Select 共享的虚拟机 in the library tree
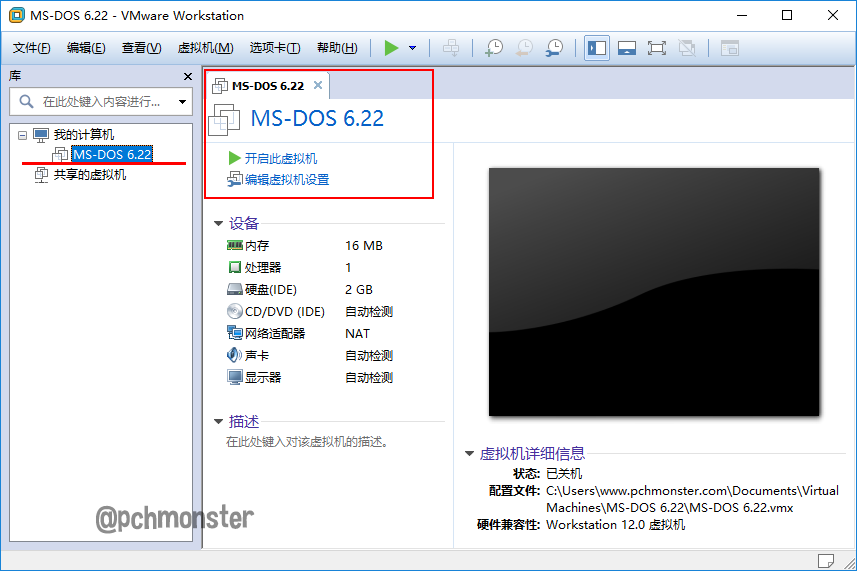The width and height of the screenshot is (857, 571). (x=90, y=175)
